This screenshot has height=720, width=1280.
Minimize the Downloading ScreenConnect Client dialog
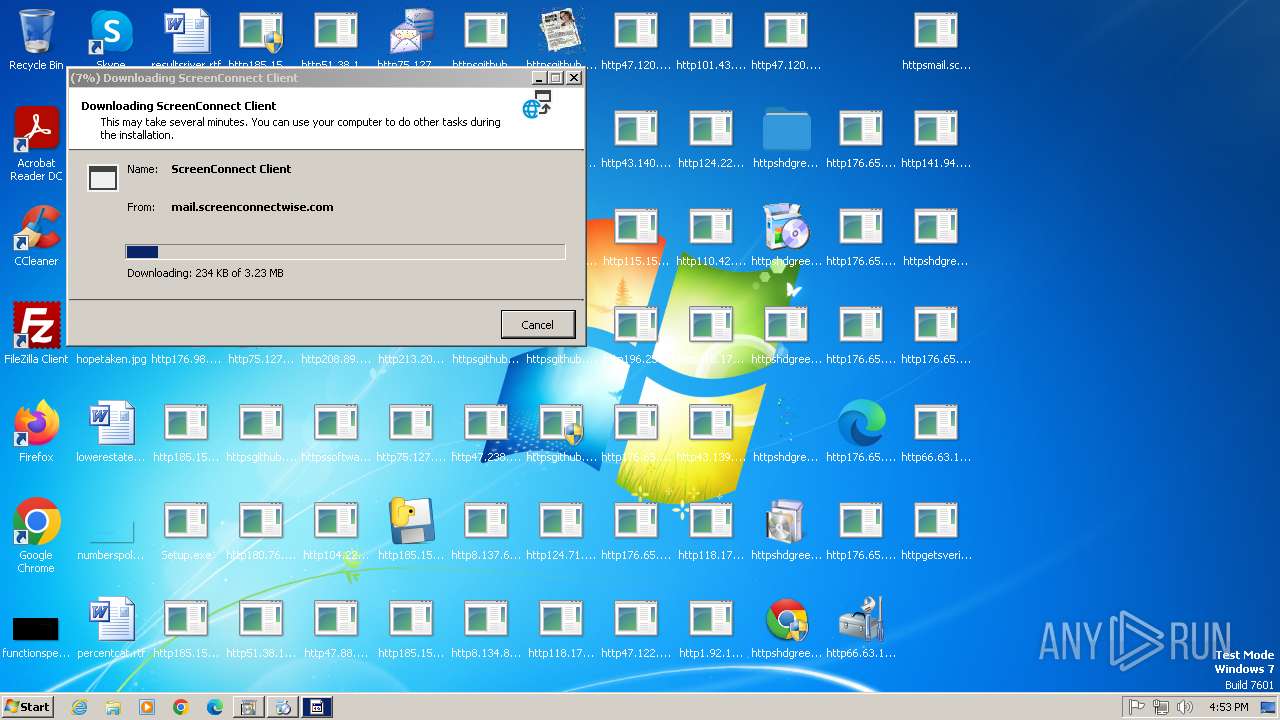pos(539,77)
